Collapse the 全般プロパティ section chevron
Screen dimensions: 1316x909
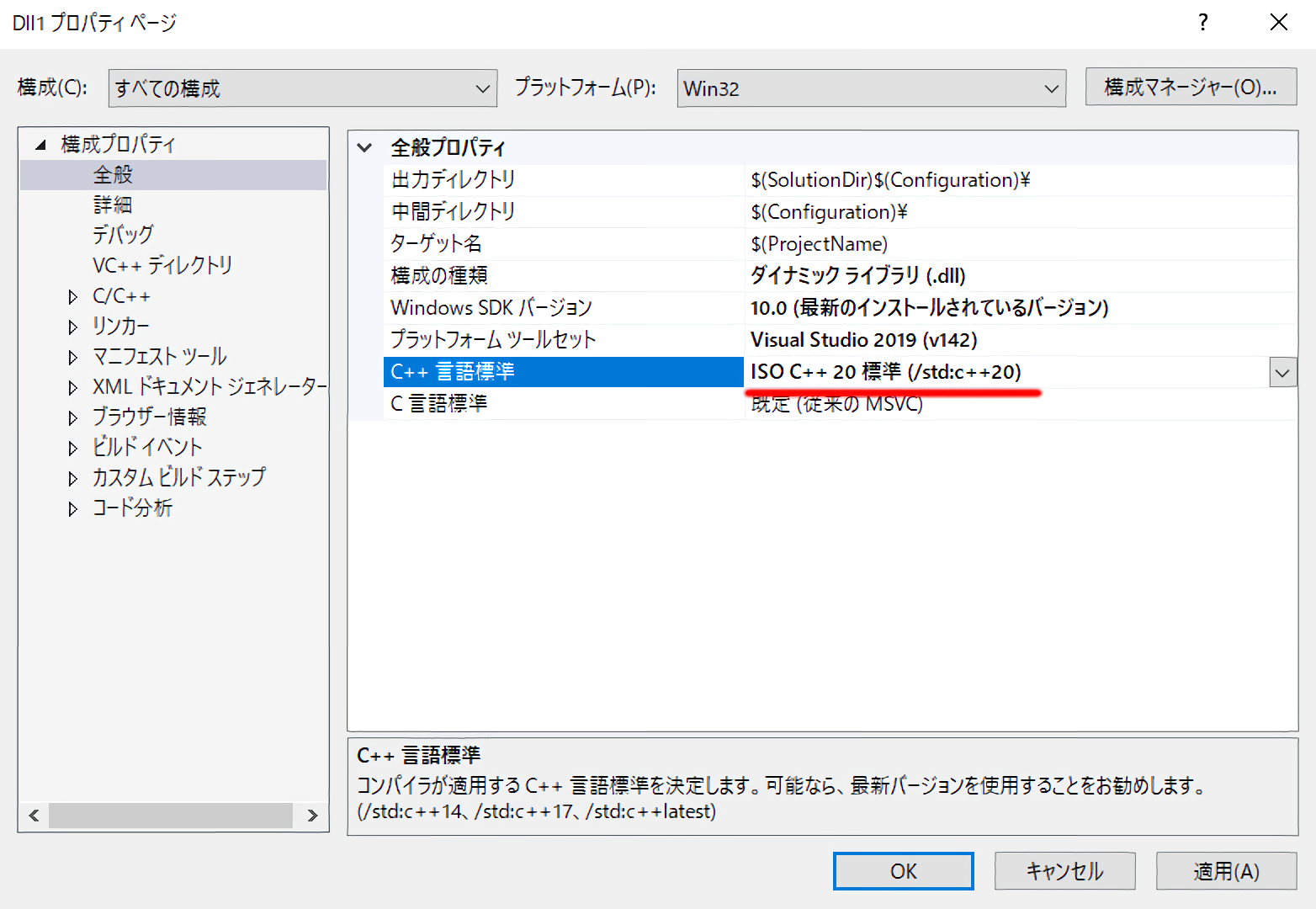pyautogui.click(x=364, y=148)
